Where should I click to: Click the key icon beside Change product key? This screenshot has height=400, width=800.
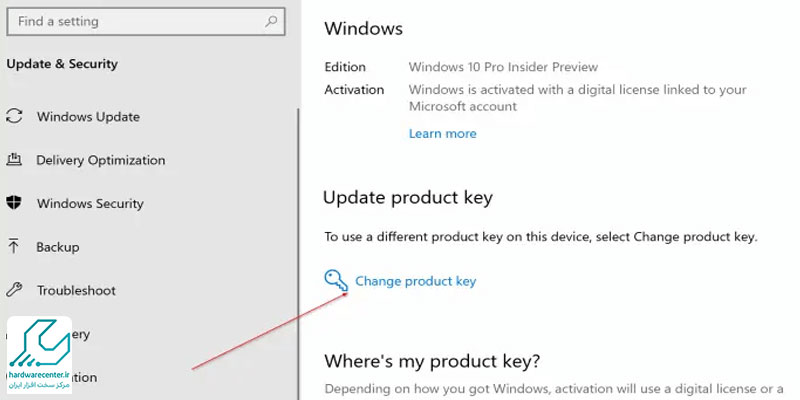[336, 281]
